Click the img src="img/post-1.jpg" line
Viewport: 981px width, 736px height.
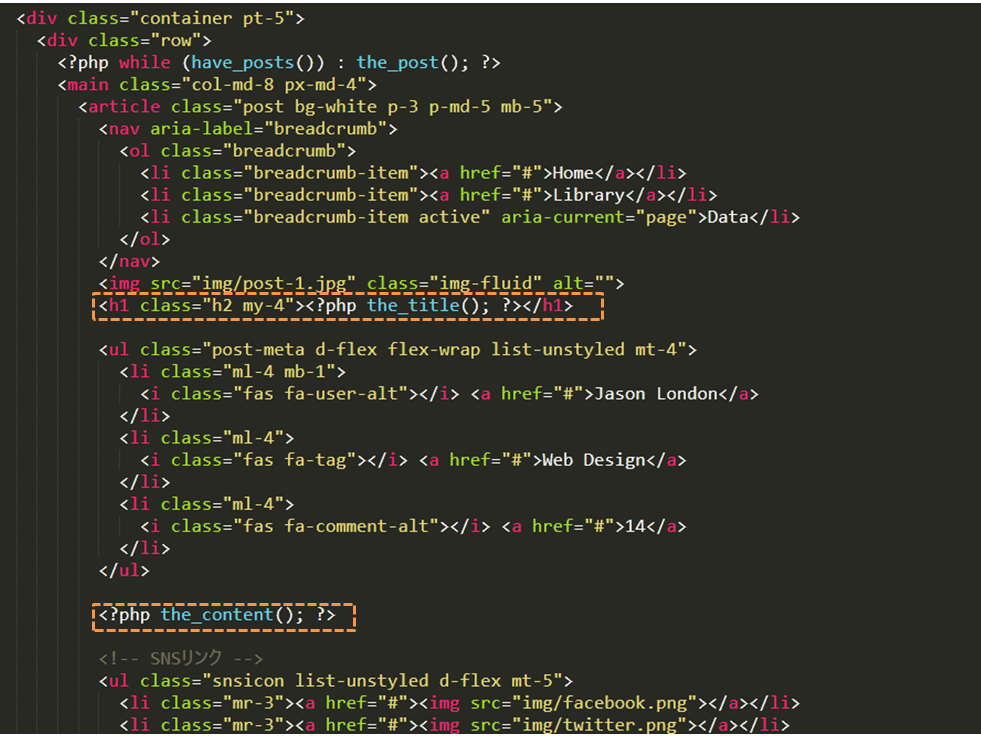point(362,284)
